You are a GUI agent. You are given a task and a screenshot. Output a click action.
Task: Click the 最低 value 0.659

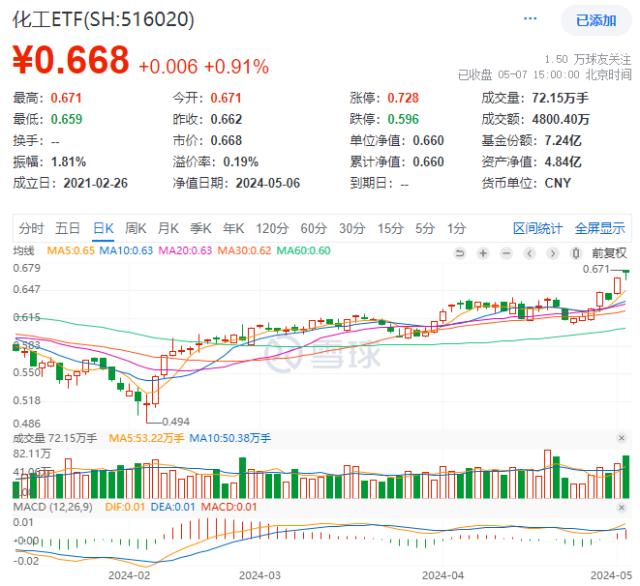pyautogui.click(x=67, y=120)
